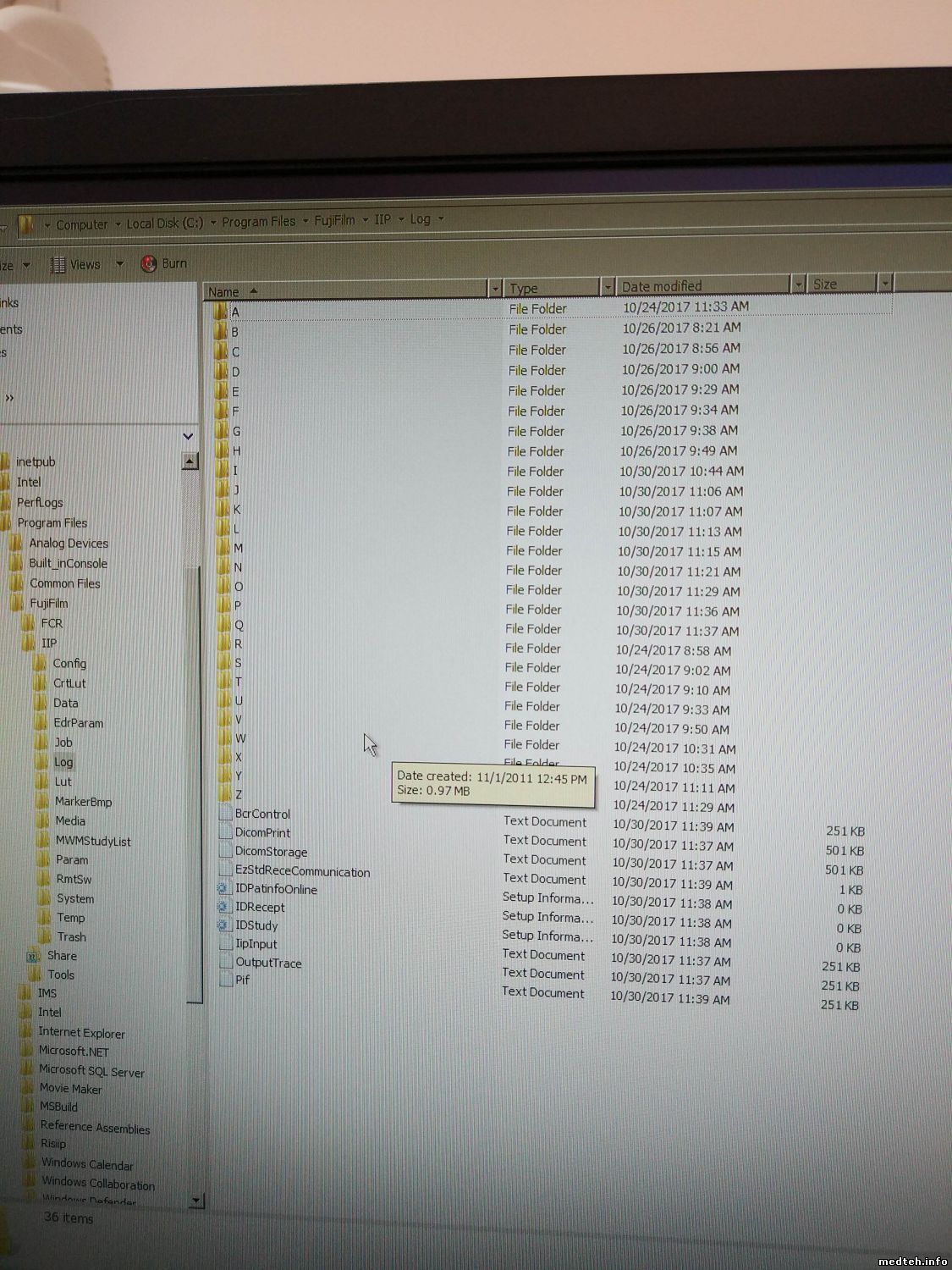The image size is (952, 1270).
Task: Open the IDPatinfoOnline setup information file
Action: tap(276, 890)
